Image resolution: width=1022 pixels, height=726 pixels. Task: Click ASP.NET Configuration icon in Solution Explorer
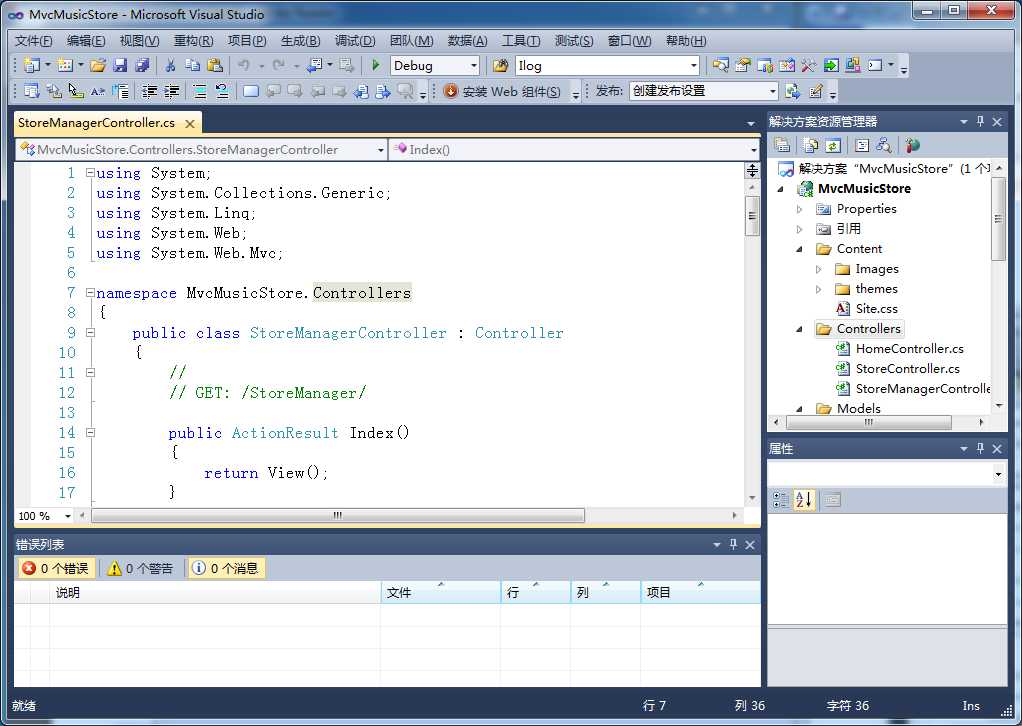pos(912,145)
